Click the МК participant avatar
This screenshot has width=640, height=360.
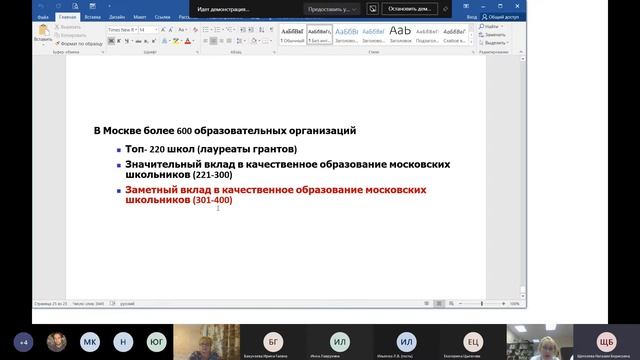coord(90,342)
